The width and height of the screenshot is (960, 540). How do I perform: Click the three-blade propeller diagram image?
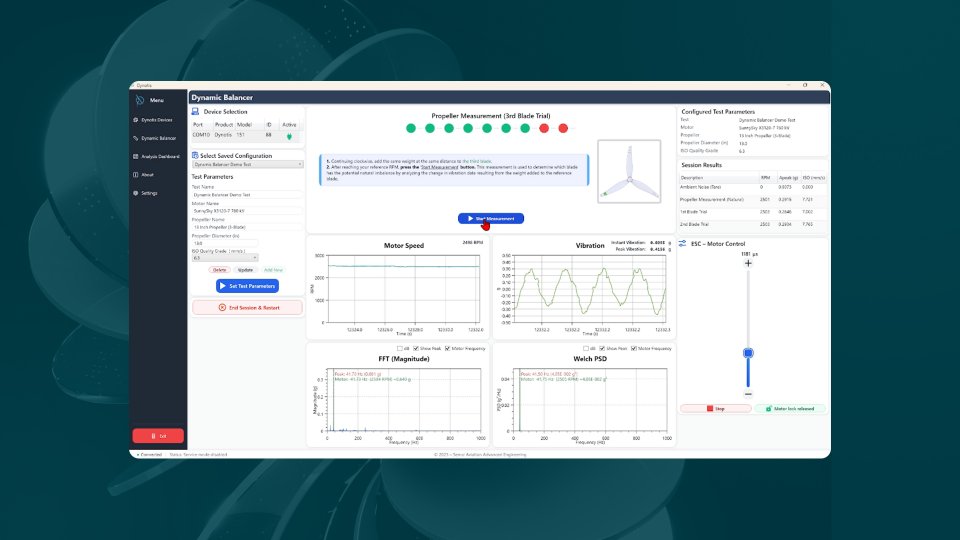pyautogui.click(x=629, y=171)
